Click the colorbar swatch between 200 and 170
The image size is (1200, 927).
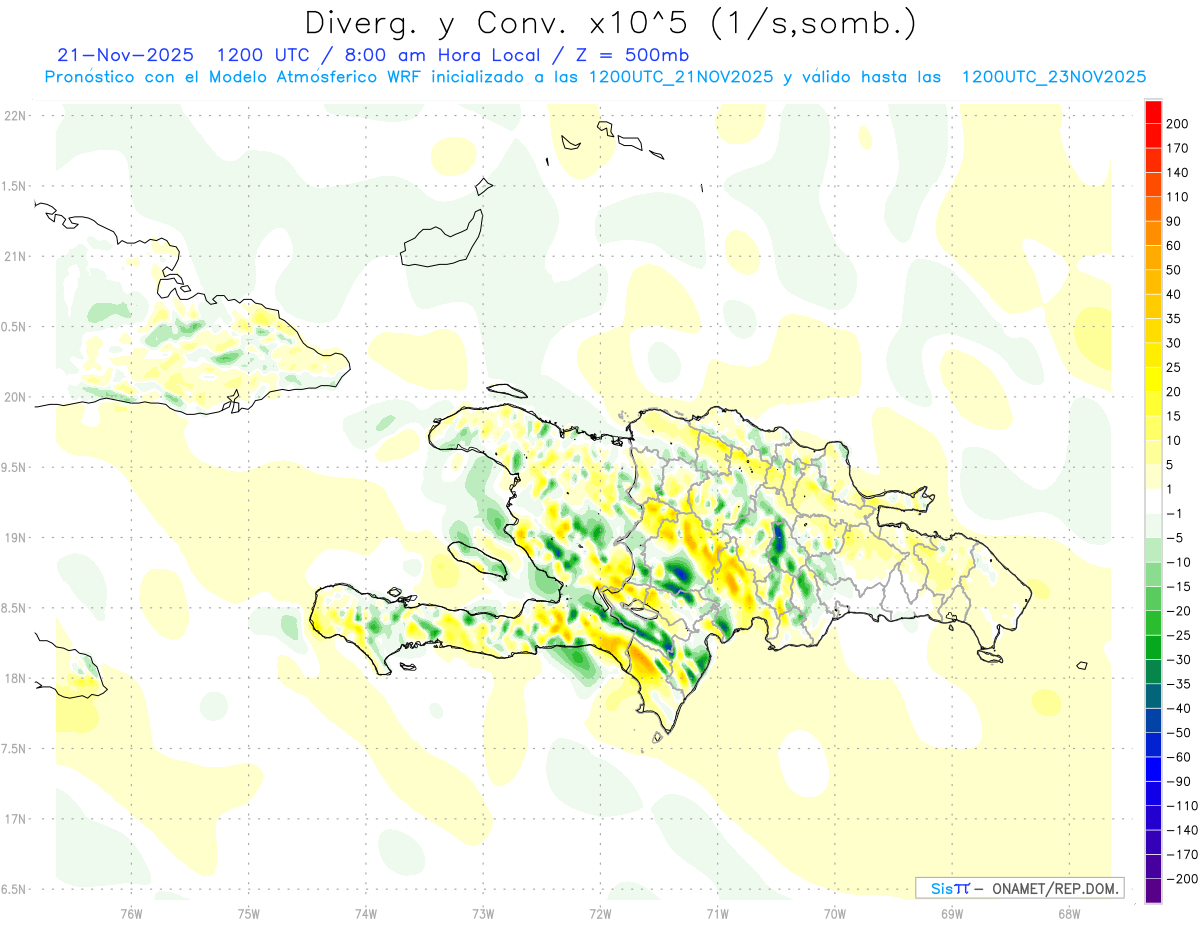(1152, 135)
